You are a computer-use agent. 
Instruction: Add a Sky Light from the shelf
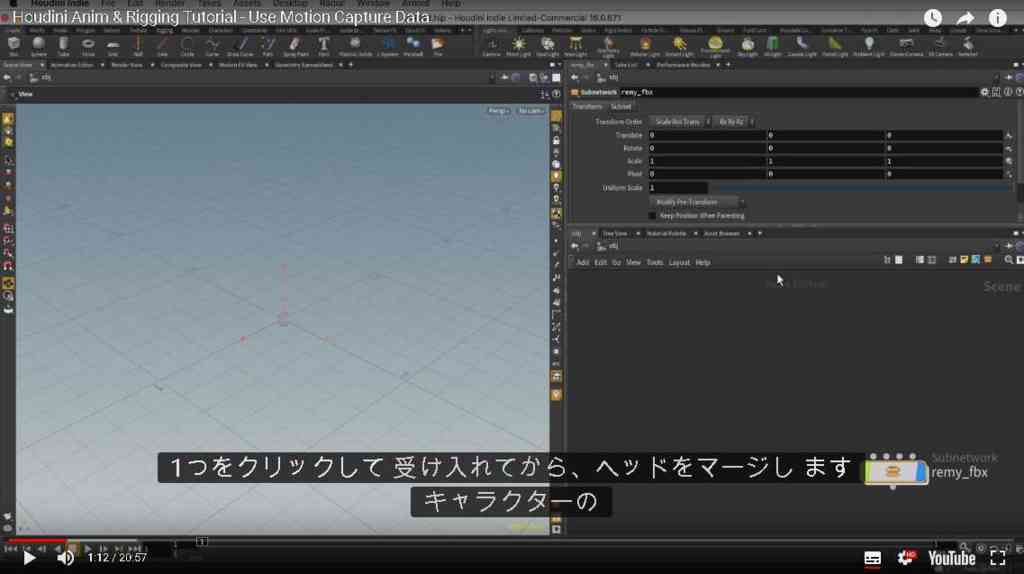pyautogui.click(x=748, y=46)
